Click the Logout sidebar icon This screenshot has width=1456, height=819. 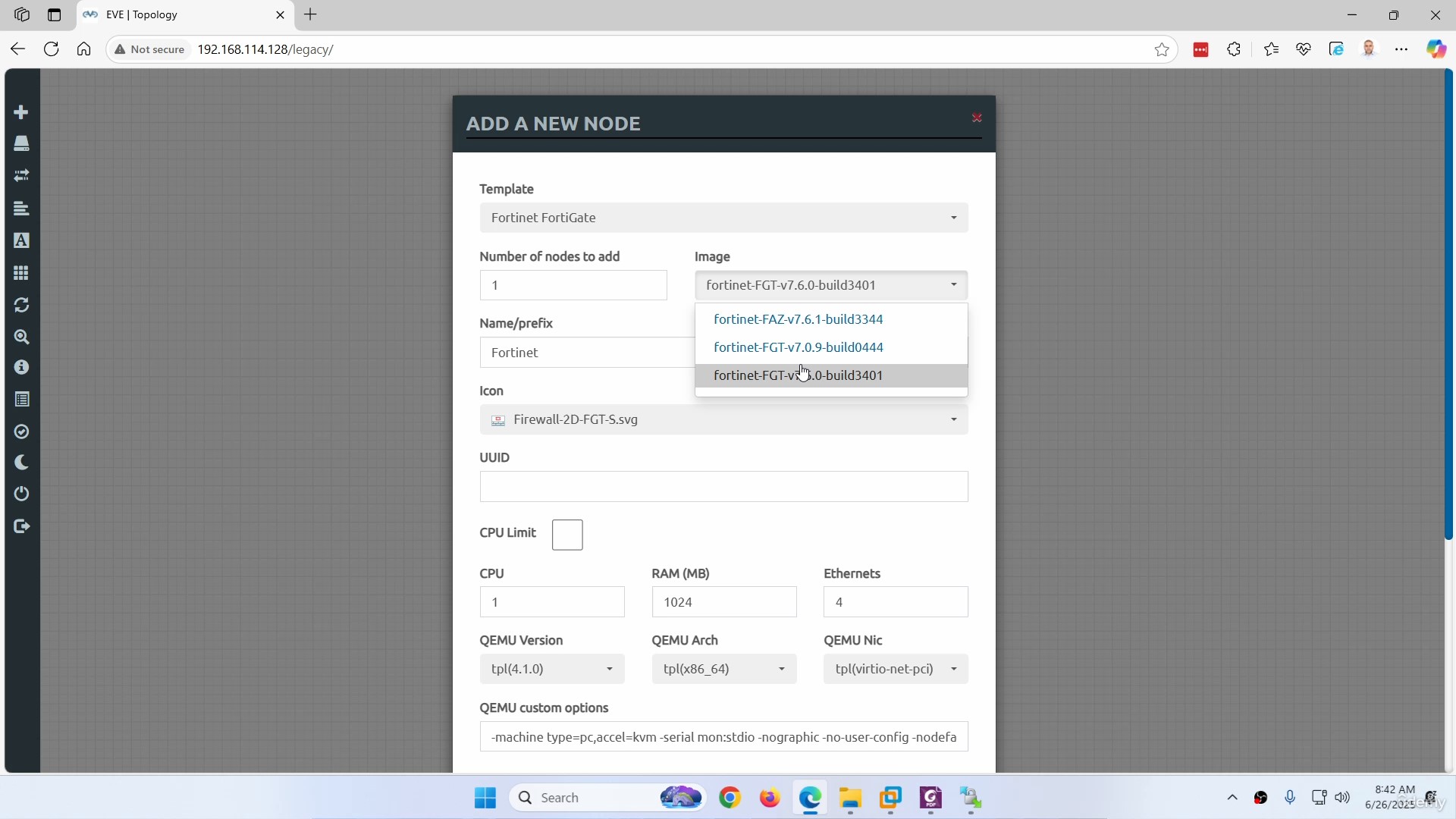click(21, 526)
